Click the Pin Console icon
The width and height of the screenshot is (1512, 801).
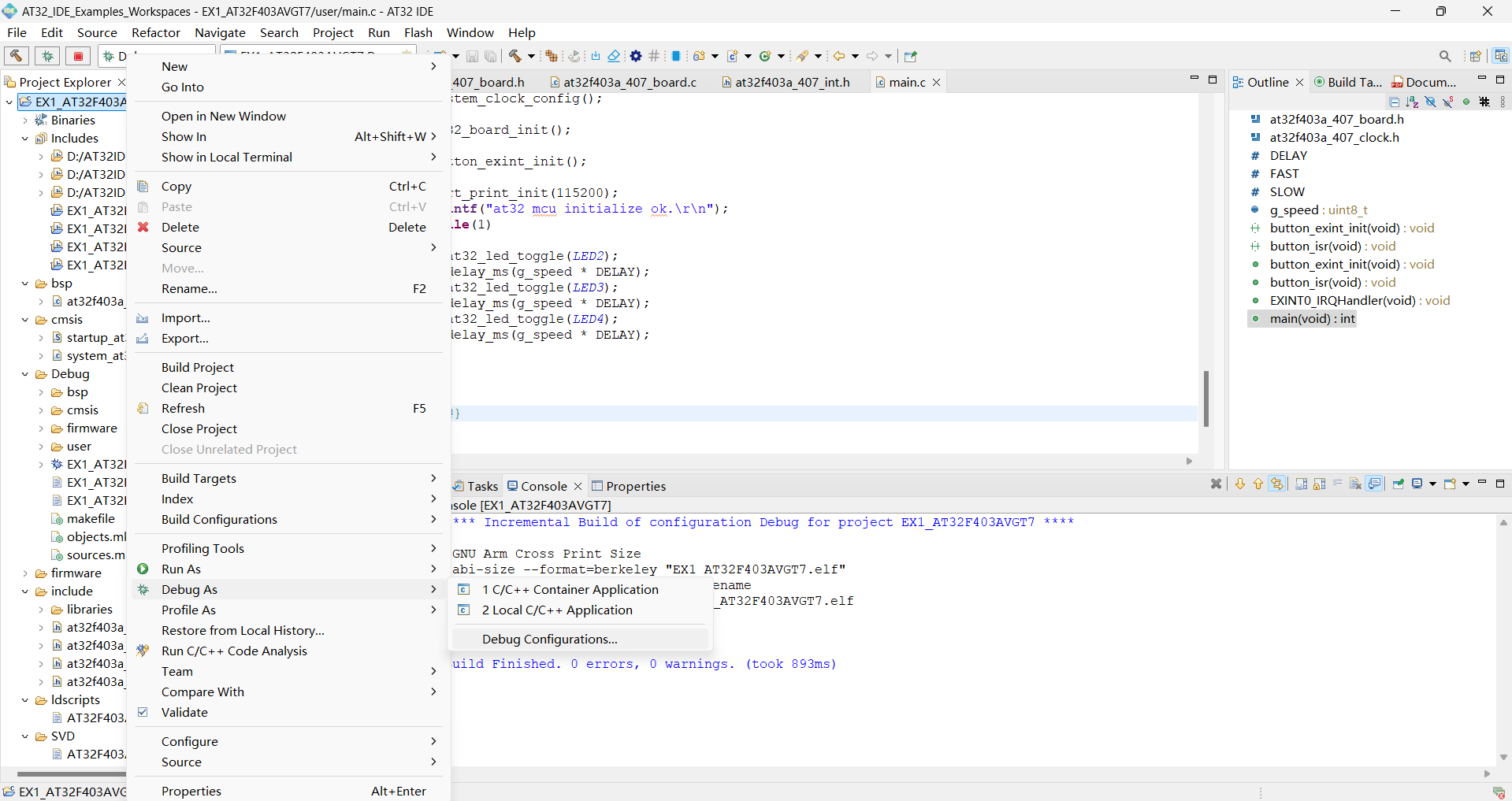[x=1399, y=484]
